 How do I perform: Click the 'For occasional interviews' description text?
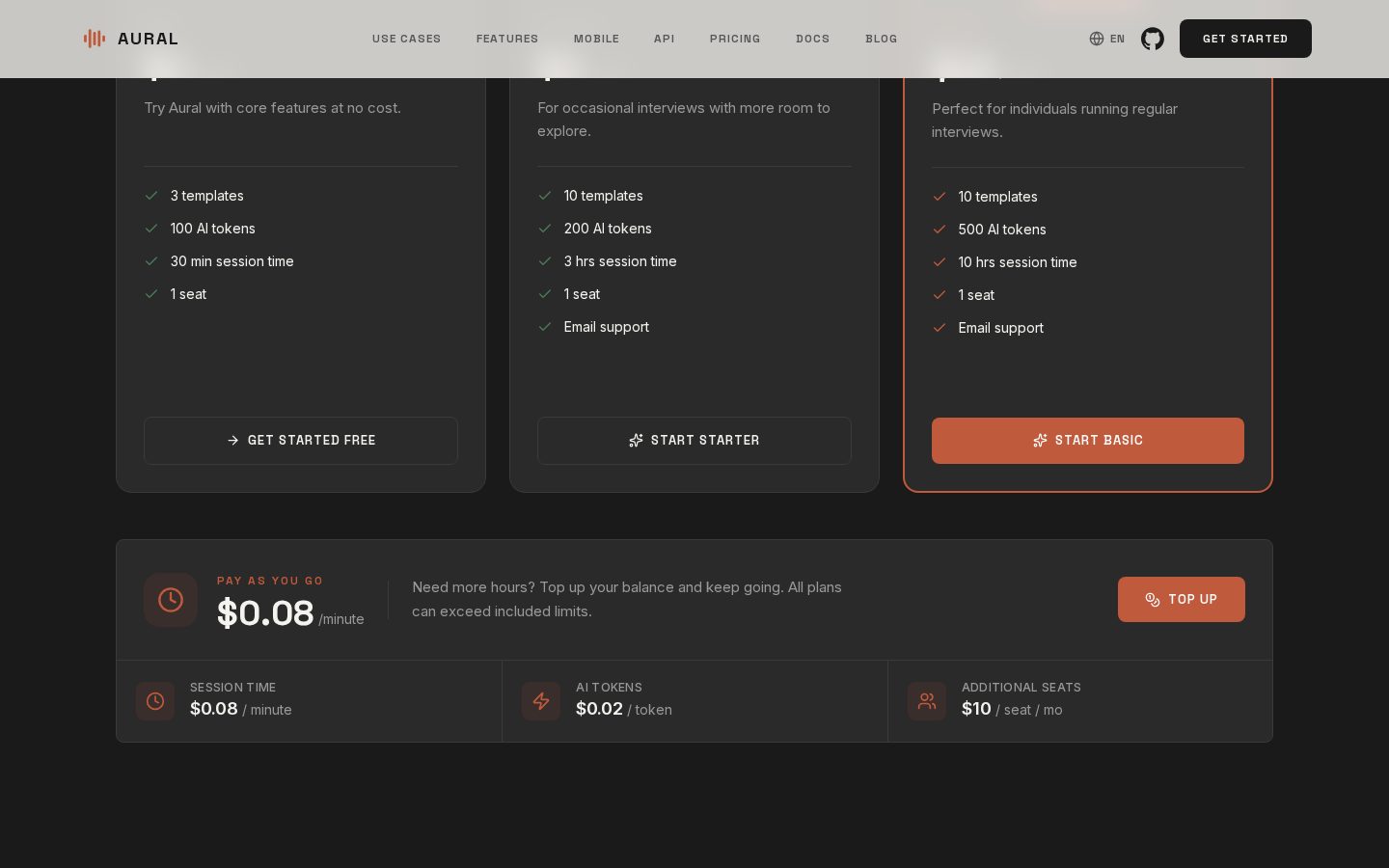(x=684, y=120)
